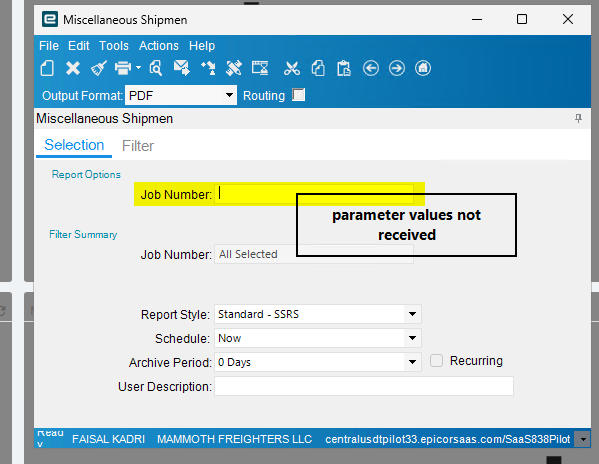Click the Print printer icon

[123, 69]
